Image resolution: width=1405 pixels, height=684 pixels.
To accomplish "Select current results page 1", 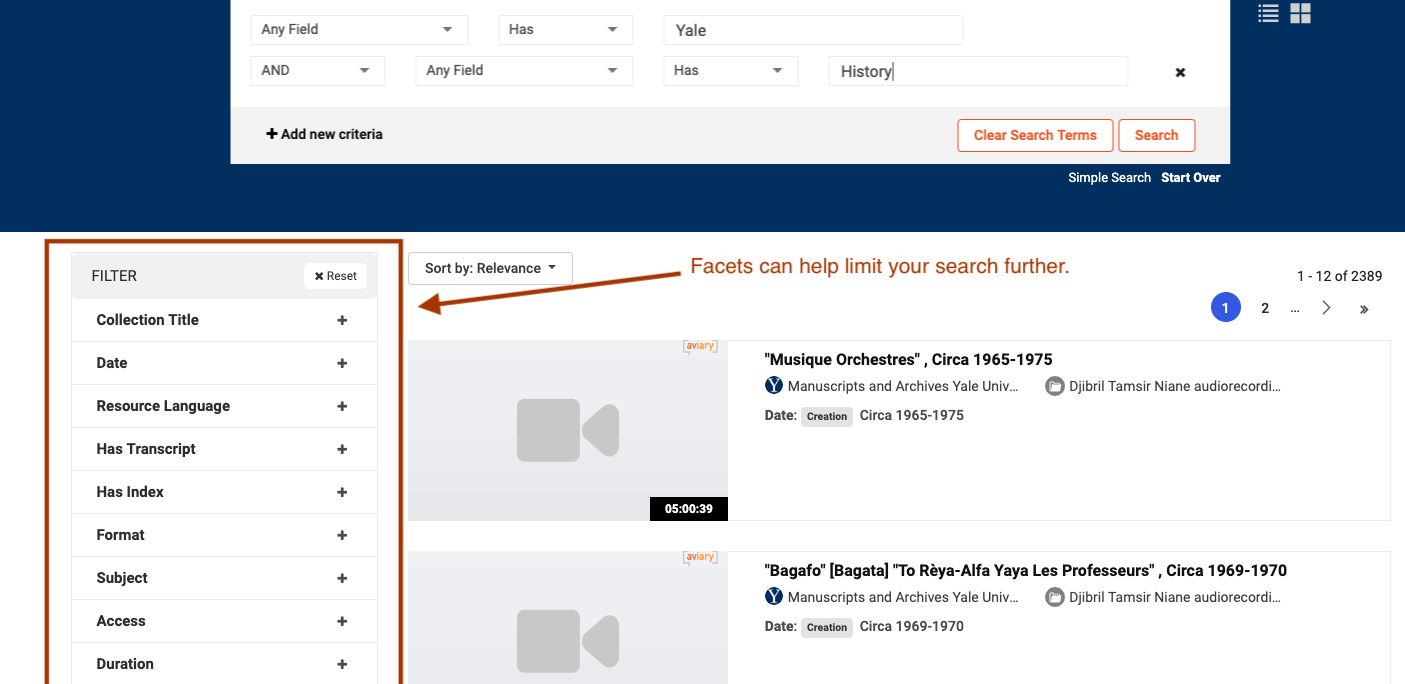I will [1225, 308].
